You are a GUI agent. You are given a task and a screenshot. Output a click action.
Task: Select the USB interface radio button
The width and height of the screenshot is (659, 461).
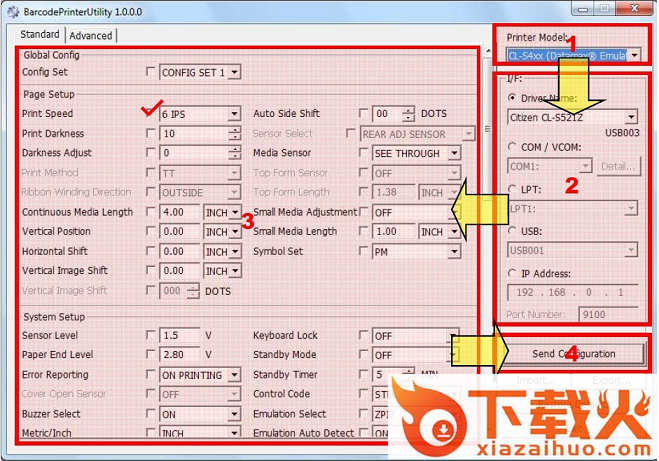point(512,231)
